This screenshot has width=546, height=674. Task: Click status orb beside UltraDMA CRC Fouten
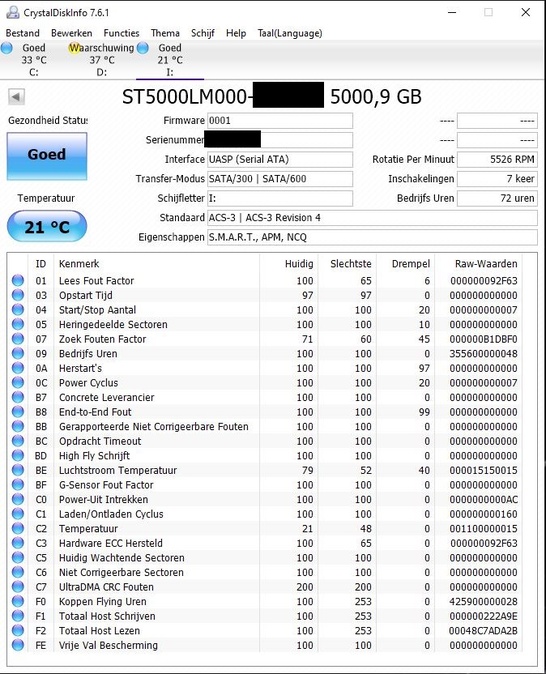pos(18,587)
